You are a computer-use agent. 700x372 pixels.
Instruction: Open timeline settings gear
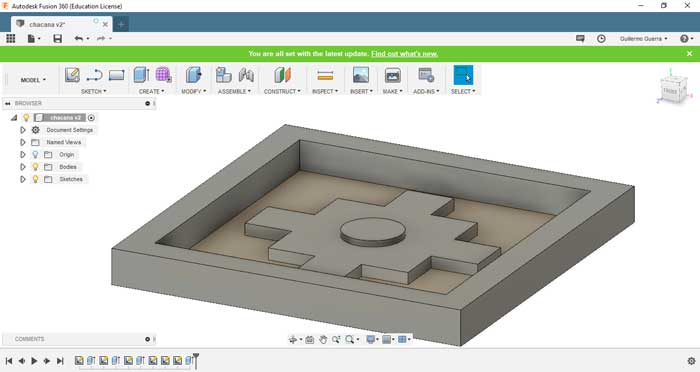691,361
